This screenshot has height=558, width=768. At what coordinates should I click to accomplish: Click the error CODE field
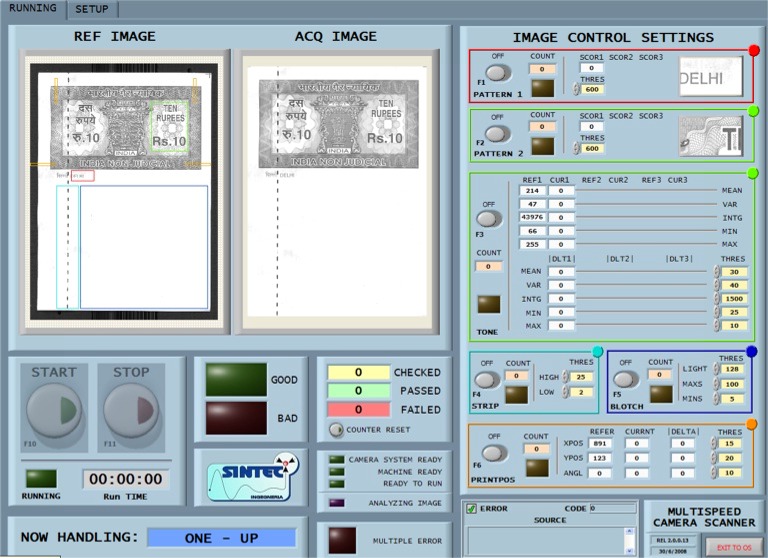pos(613,509)
